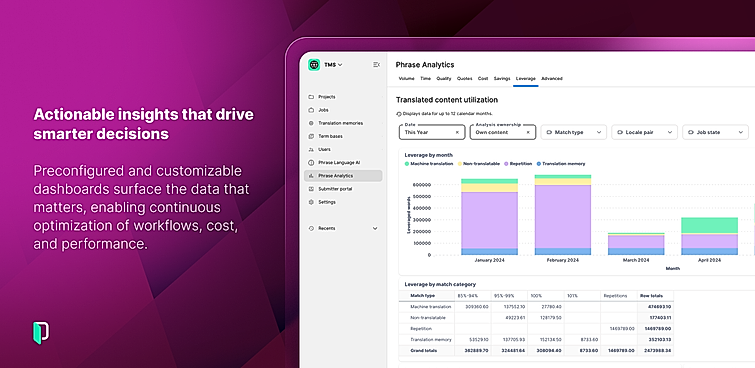The image size is (755, 368).
Task: Click the 'Grand totals' row label
Action: pyautogui.click(x=423, y=351)
